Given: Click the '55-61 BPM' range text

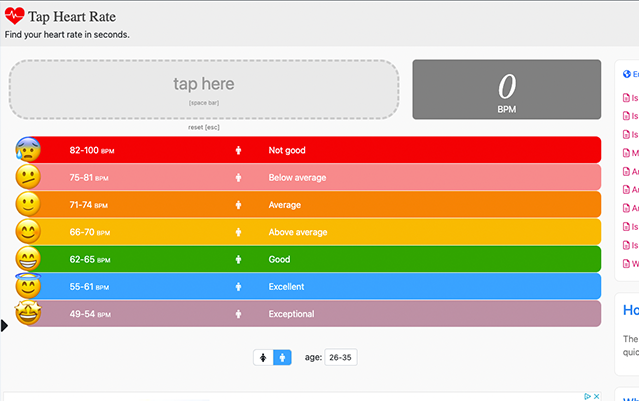Looking at the screenshot, I should pos(89,287).
